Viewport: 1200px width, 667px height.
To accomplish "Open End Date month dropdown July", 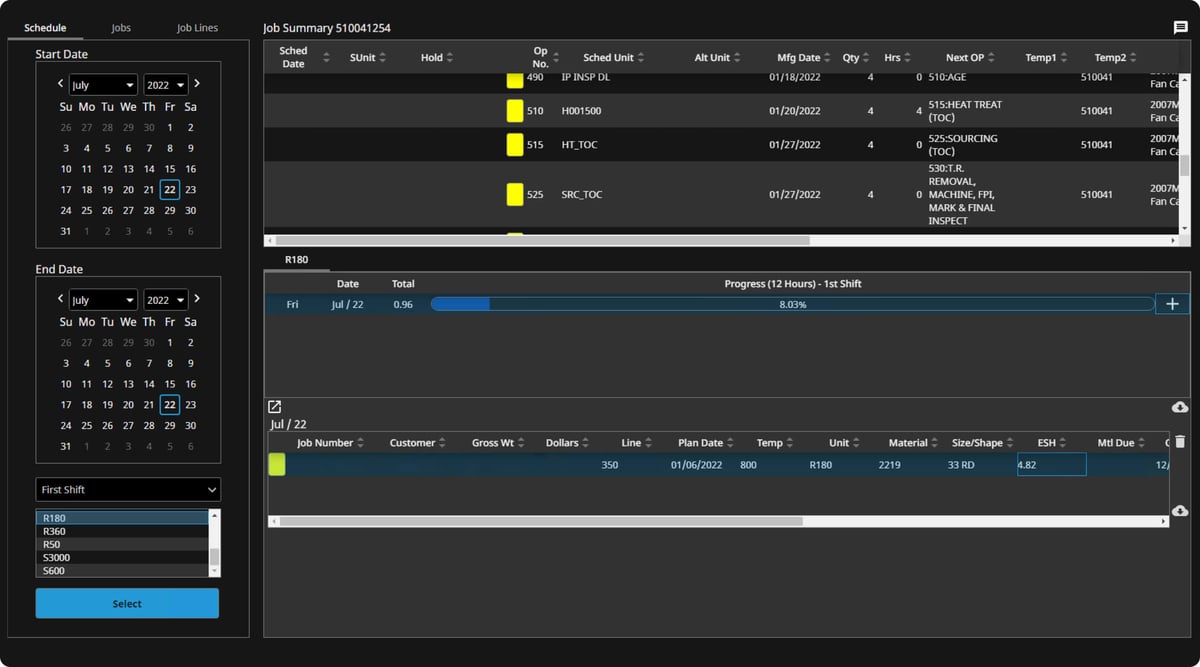I will 102,300.
